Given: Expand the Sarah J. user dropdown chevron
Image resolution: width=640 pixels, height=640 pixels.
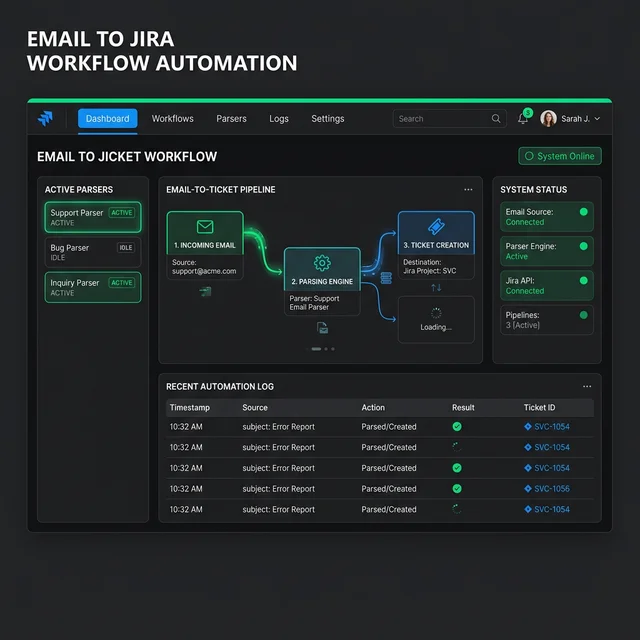Looking at the screenshot, I should click(x=597, y=119).
